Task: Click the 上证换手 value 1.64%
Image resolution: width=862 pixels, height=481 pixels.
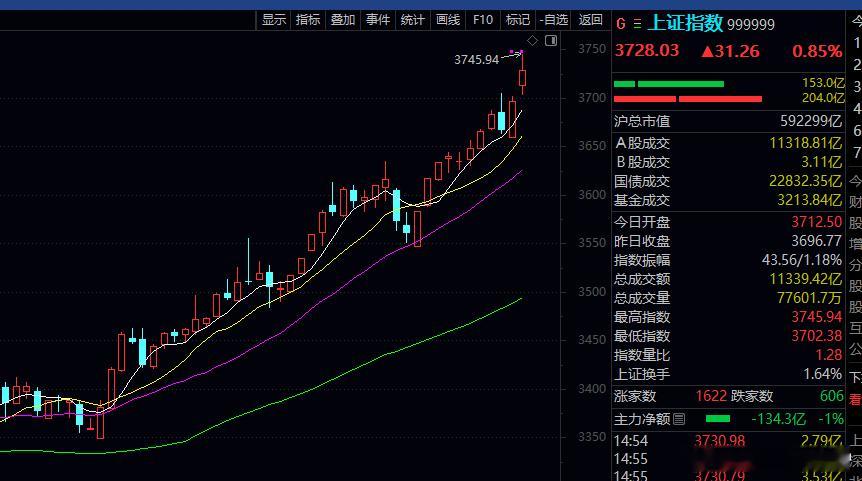Action: (822, 374)
